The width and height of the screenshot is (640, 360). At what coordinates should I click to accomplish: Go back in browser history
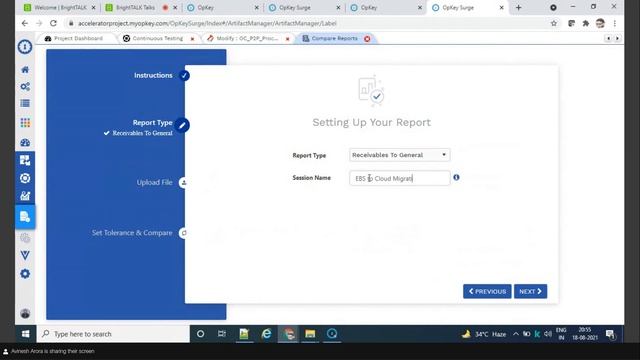(24, 24)
